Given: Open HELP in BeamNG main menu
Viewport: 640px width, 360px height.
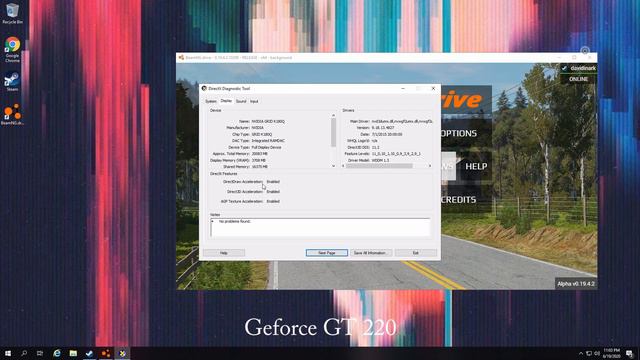Looking at the screenshot, I should coord(476,167).
